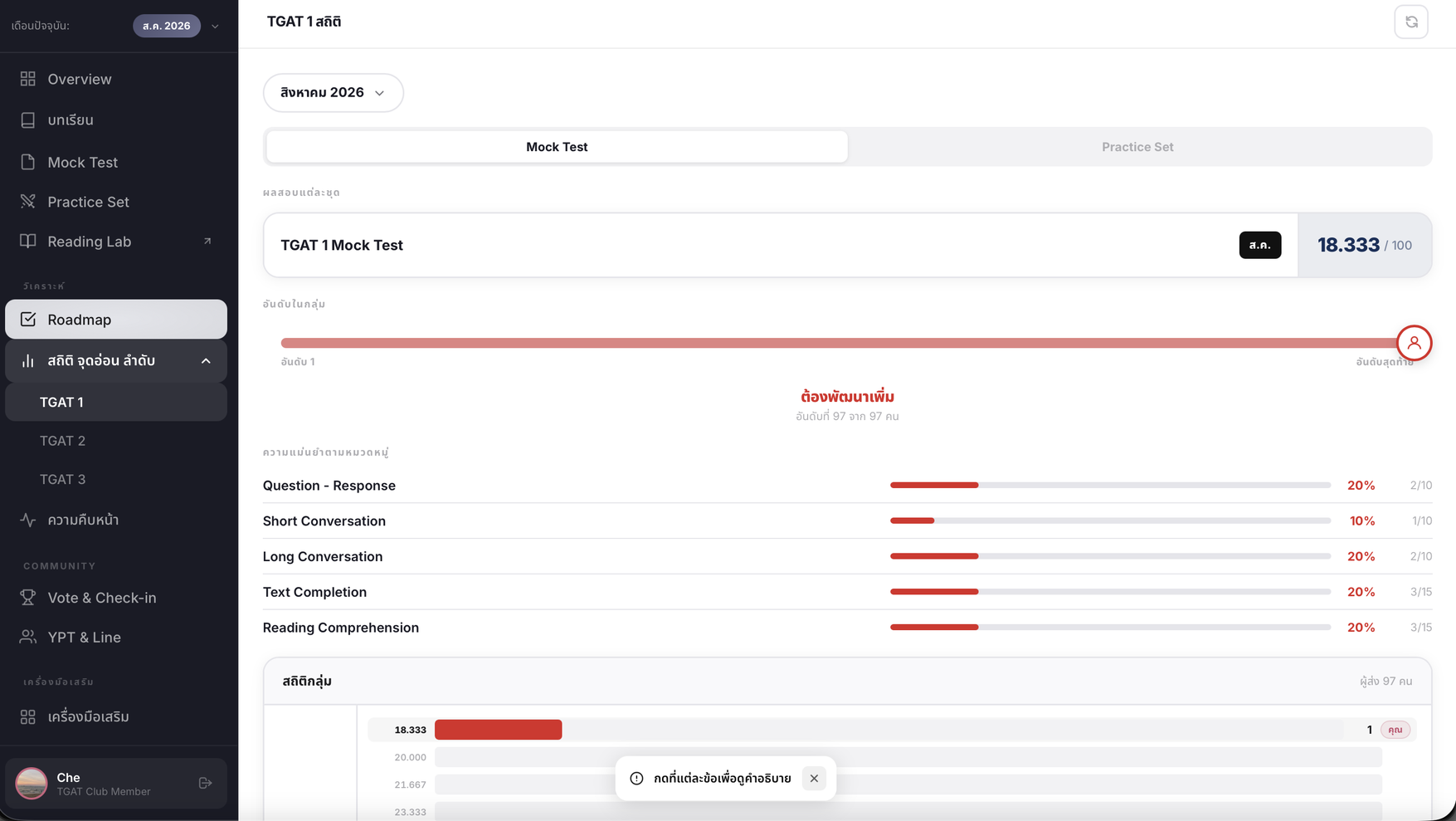Image resolution: width=1456 pixels, height=821 pixels.
Task: Select TGAT 2 statistics sub-item
Action: [x=116, y=441]
